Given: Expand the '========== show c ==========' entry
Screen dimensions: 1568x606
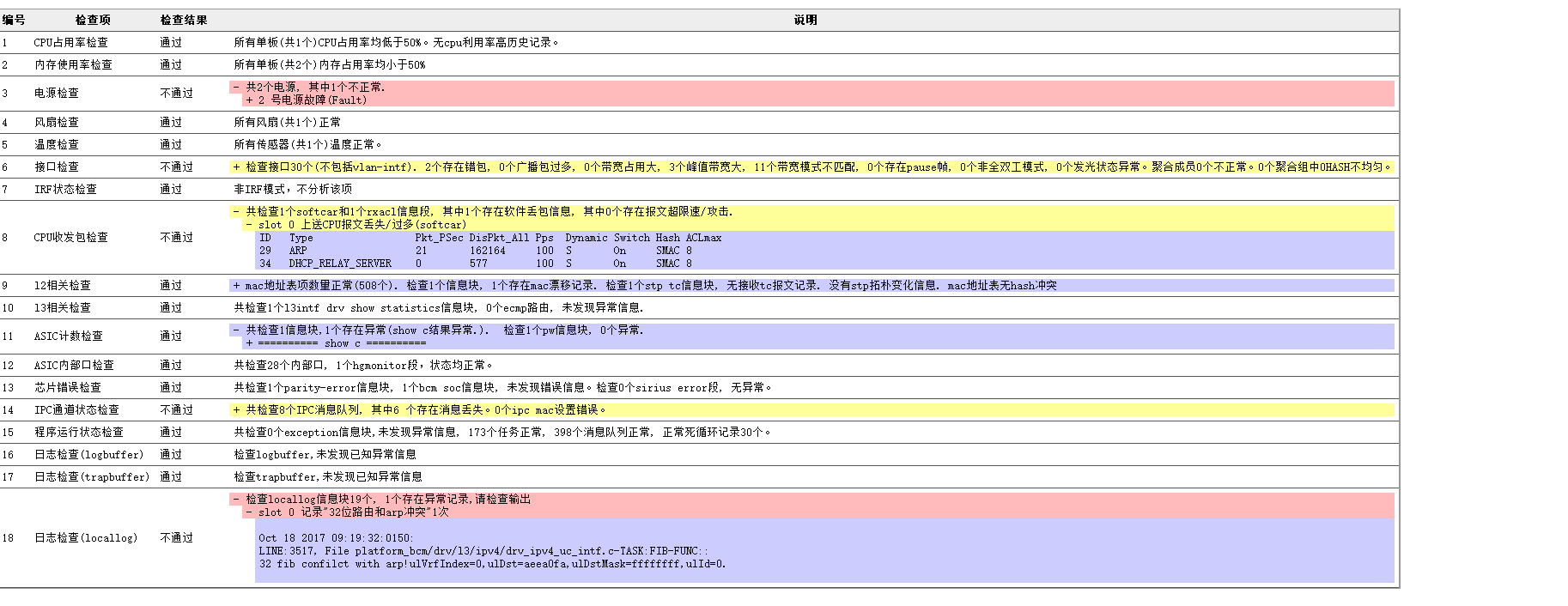Looking at the screenshot, I should point(249,342).
